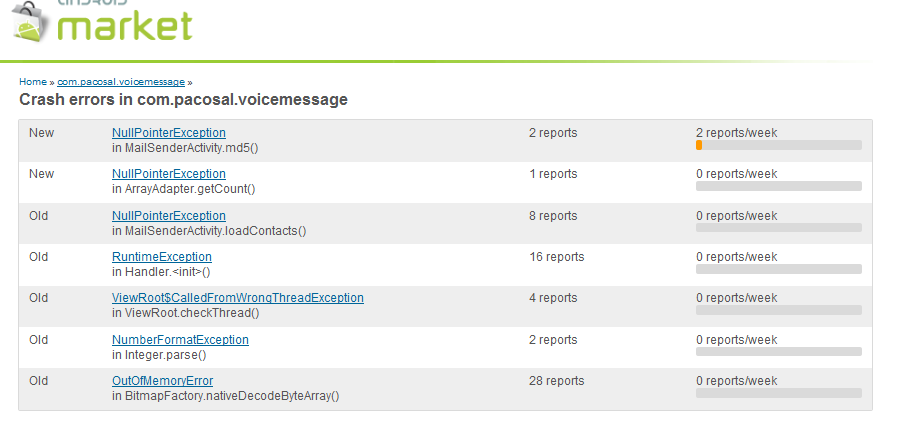
Task: Click the OutOfMemoryError reports/week bar
Action: pos(778,393)
